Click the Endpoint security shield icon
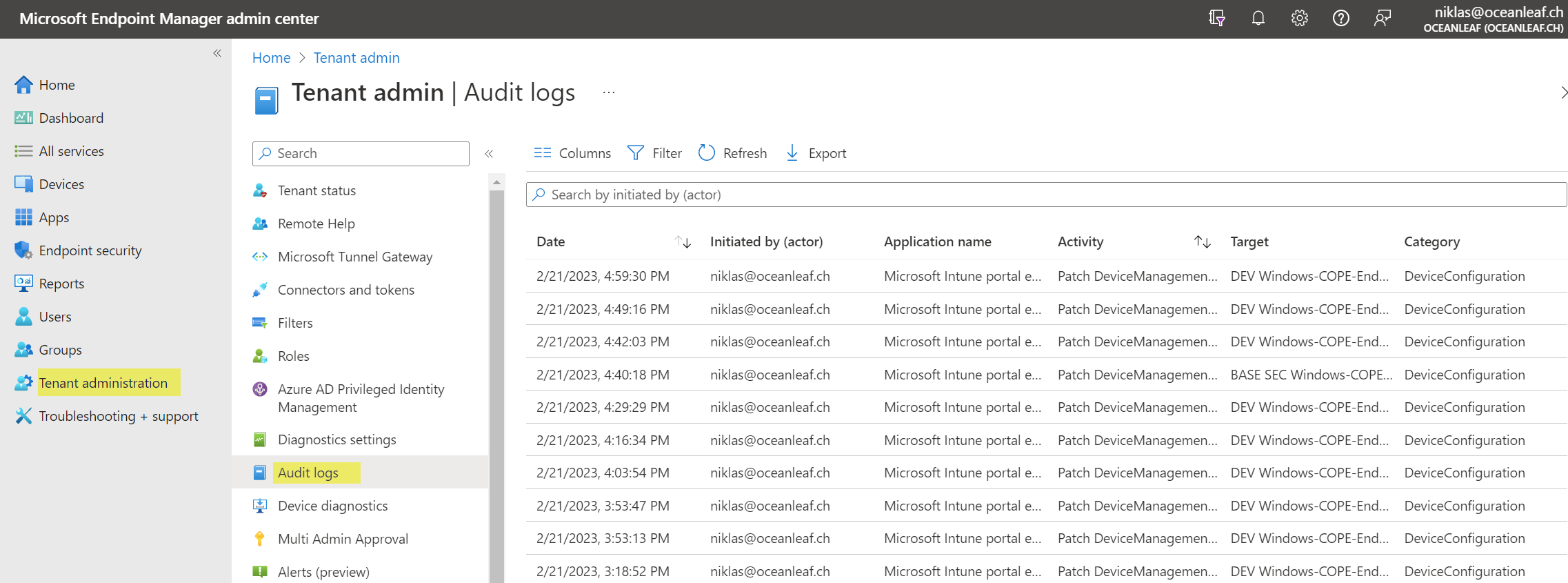 [23, 250]
